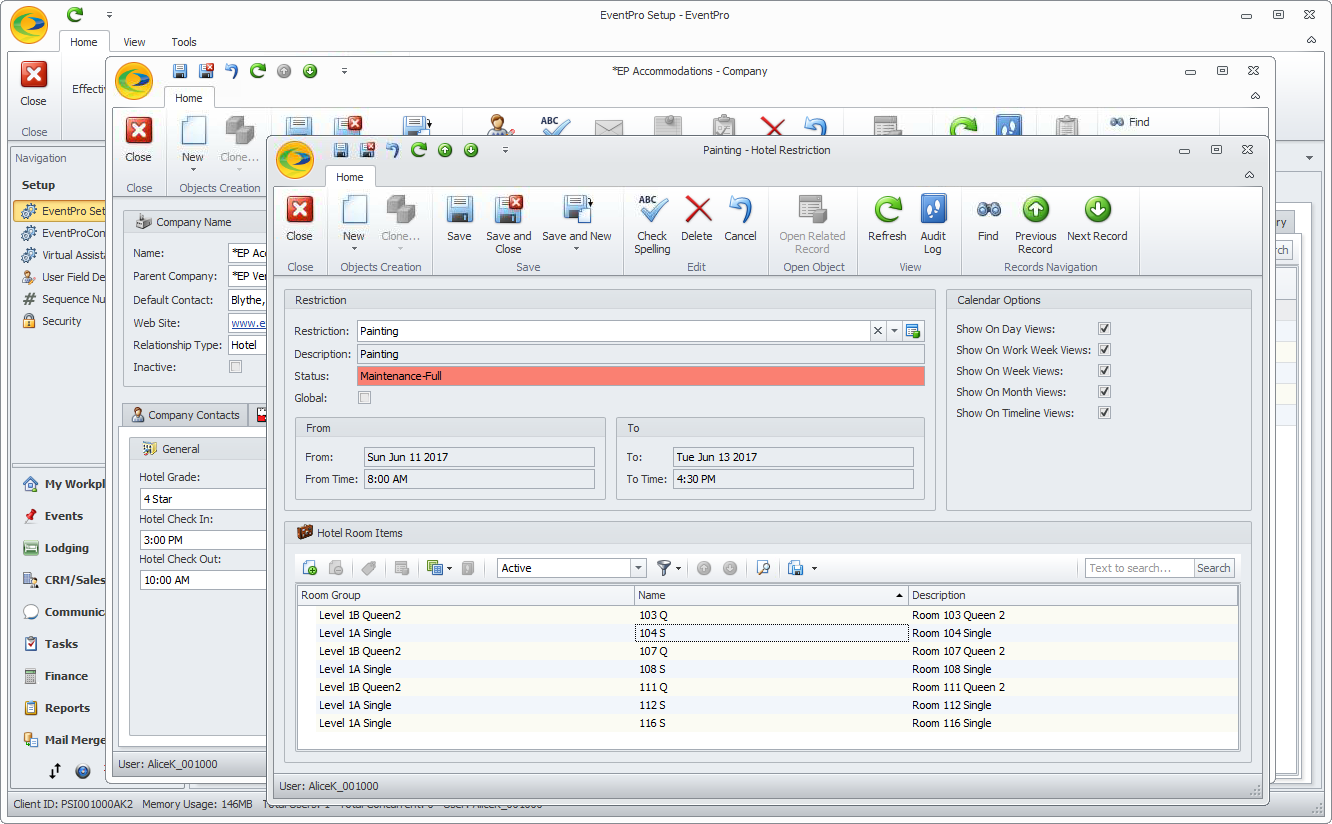Click Save and Close in Hotel Restriction ribbon
1332x824 pixels.
coord(508,224)
